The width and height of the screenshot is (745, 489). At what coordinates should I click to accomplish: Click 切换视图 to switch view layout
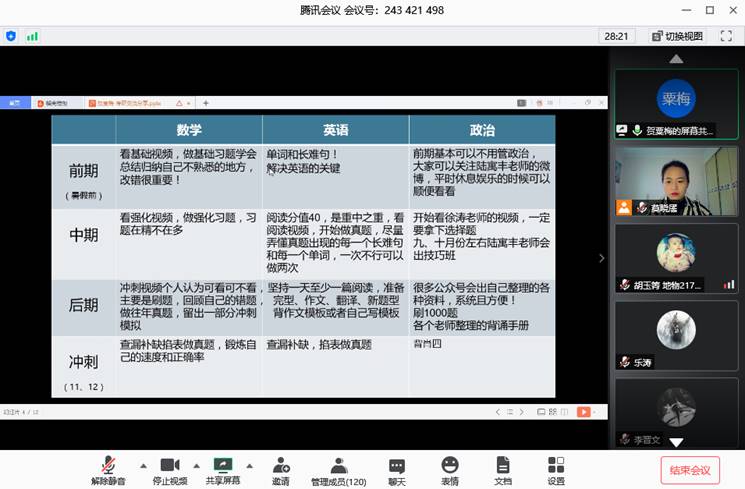[x=677, y=36]
